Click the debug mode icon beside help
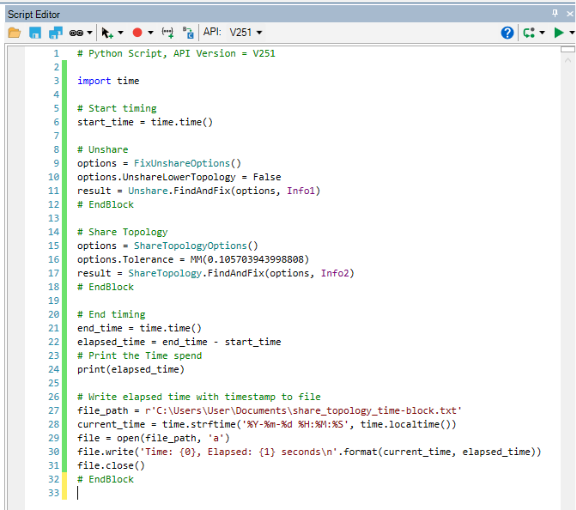This screenshot has width=576, height=510. [x=529, y=33]
